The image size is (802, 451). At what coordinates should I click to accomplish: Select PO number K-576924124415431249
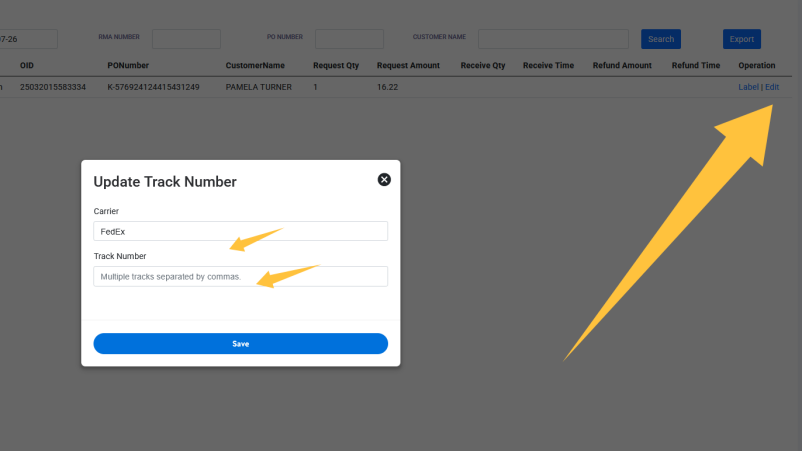(x=153, y=87)
